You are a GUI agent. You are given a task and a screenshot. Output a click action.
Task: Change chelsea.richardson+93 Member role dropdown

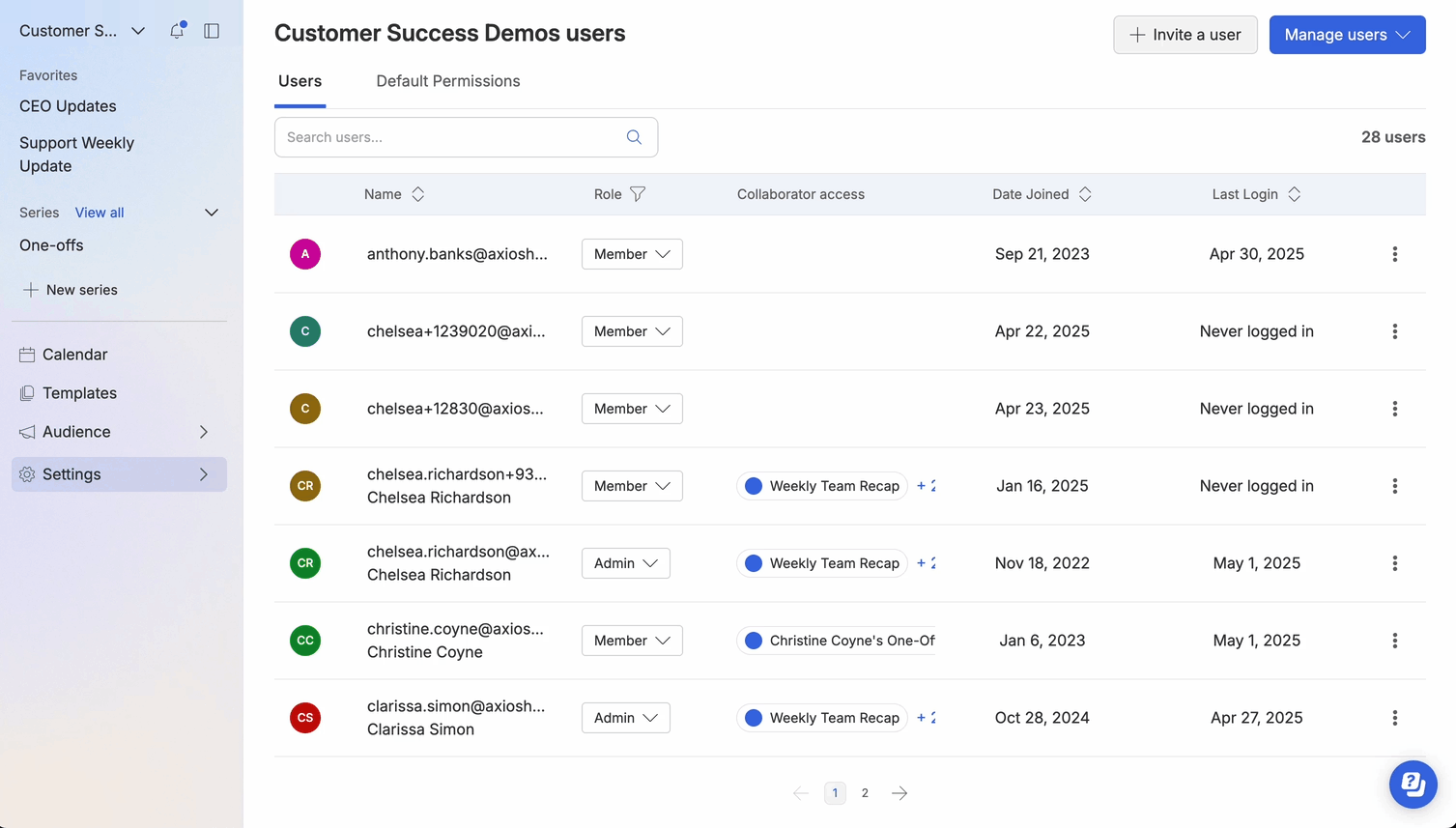632,486
